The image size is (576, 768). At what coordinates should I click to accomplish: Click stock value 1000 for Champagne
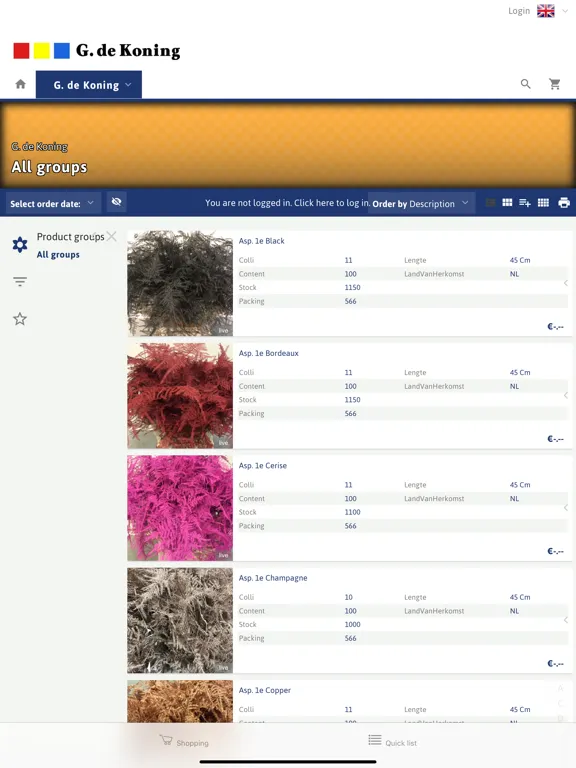[352, 624]
